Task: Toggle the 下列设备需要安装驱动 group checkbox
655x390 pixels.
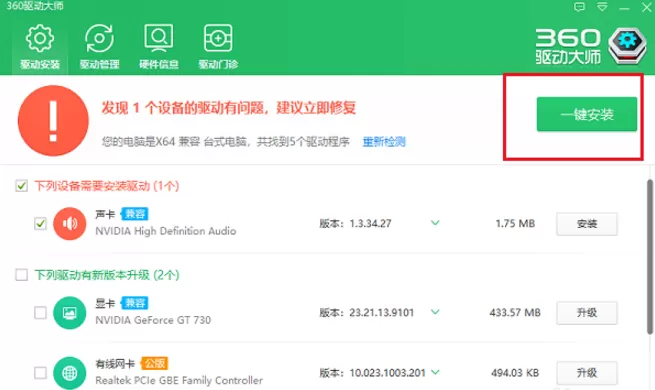Action: click(21, 185)
